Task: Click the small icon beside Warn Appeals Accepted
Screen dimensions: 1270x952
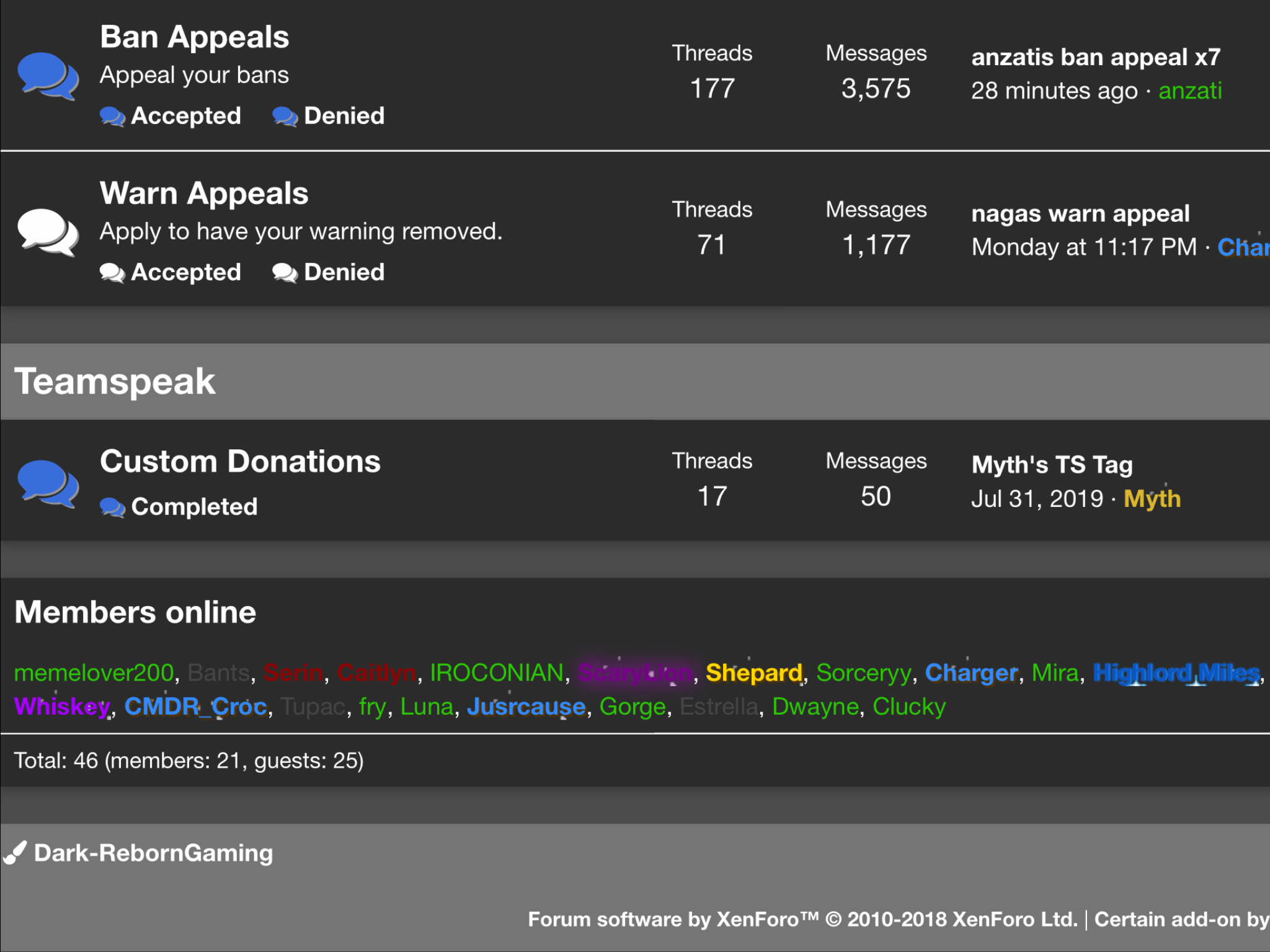Action: [112, 273]
